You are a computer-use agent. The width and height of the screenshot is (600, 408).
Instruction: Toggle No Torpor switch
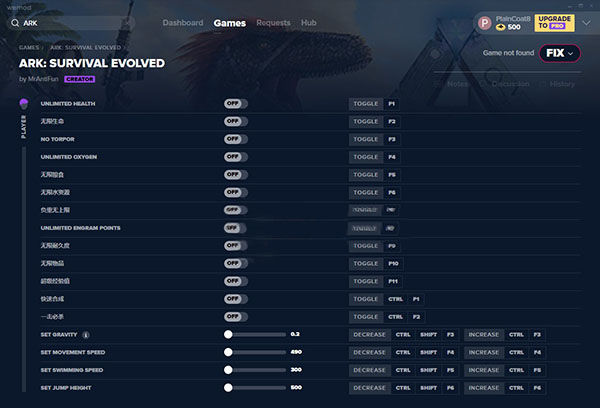tap(236, 139)
